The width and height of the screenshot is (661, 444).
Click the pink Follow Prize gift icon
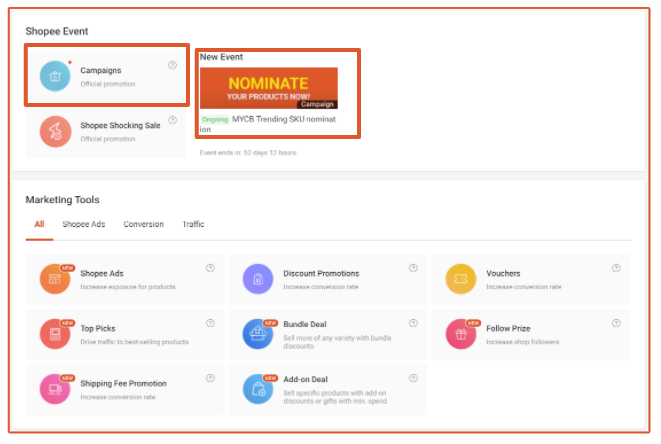(461, 334)
